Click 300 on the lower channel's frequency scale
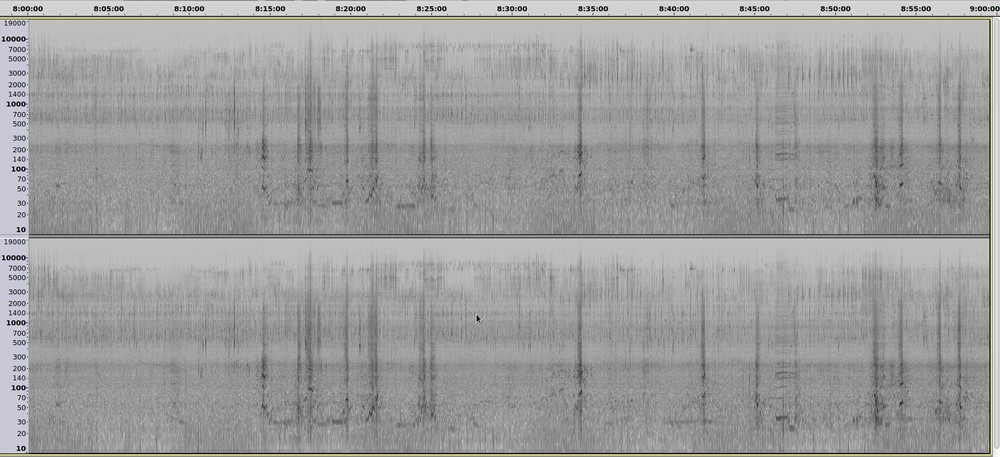 coord(19,357)
